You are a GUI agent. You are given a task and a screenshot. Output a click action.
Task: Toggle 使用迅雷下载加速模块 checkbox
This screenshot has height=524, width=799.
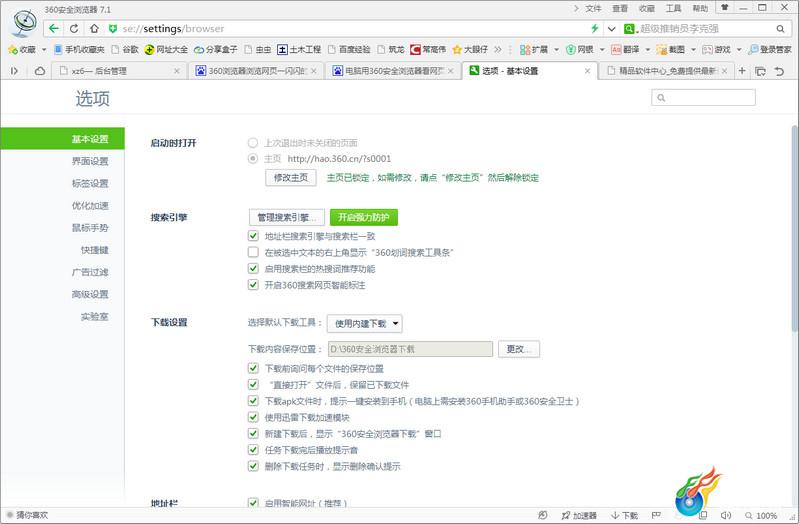(253, 417)
